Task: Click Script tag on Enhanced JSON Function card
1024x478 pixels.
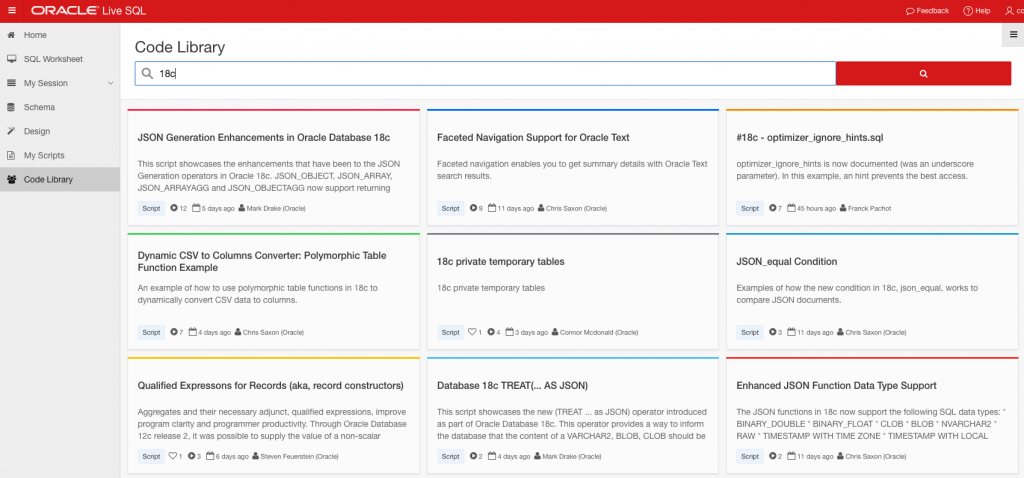Action: tap(749, 456)
